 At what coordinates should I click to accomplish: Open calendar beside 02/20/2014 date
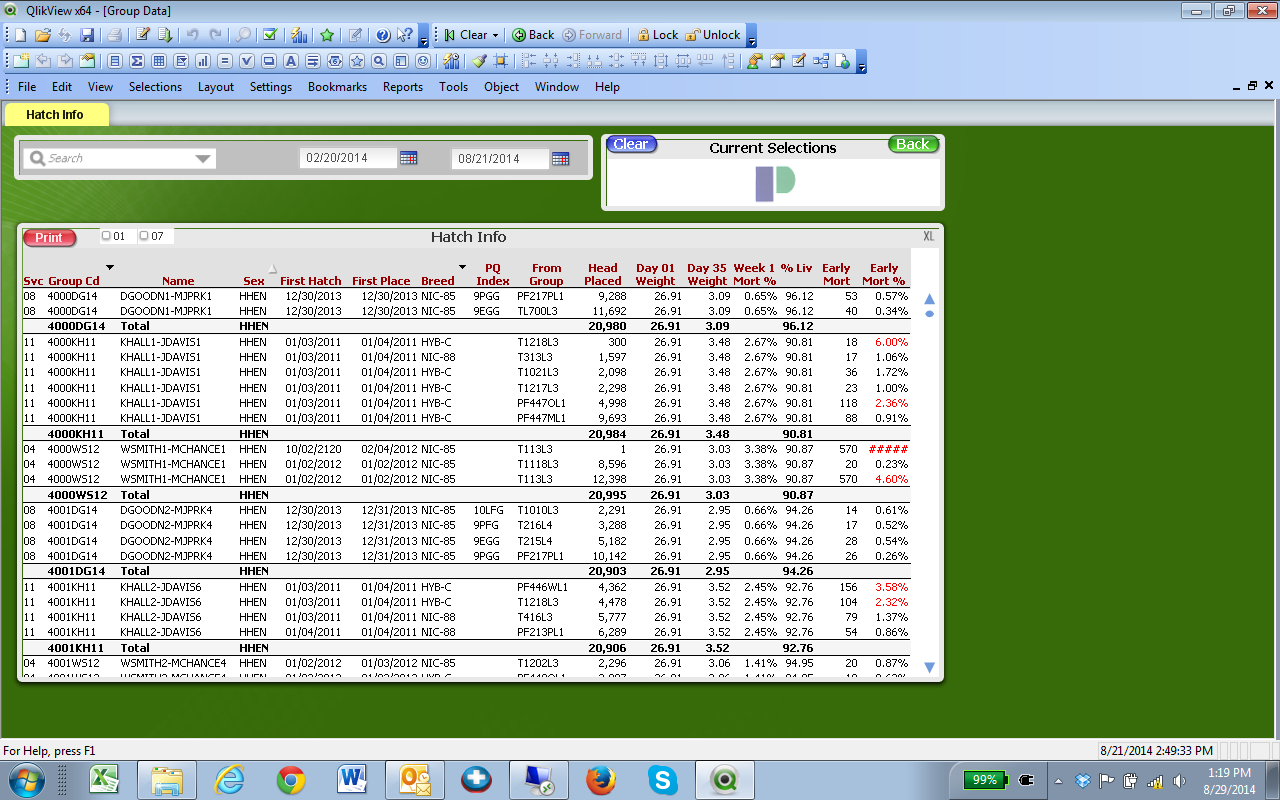tap(408, 158)
